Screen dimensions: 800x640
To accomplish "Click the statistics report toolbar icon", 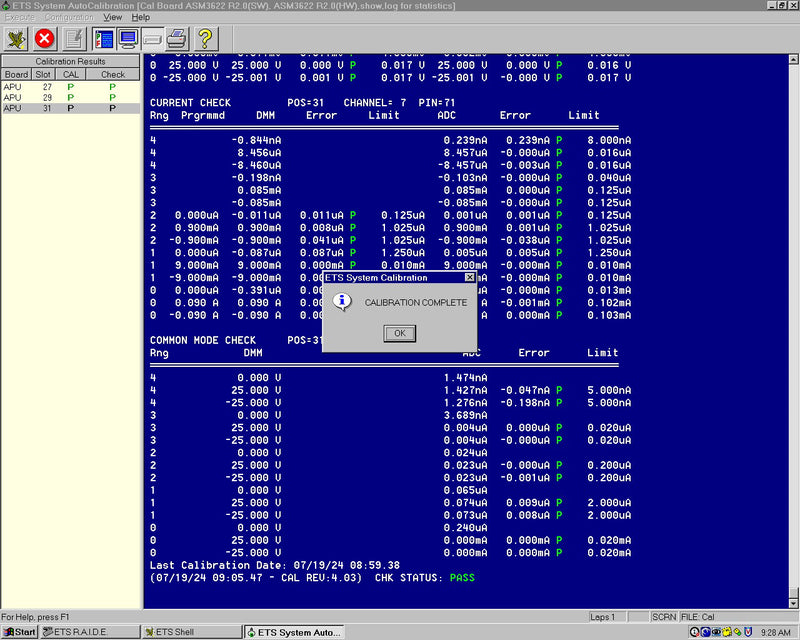I will pos(103,39).
